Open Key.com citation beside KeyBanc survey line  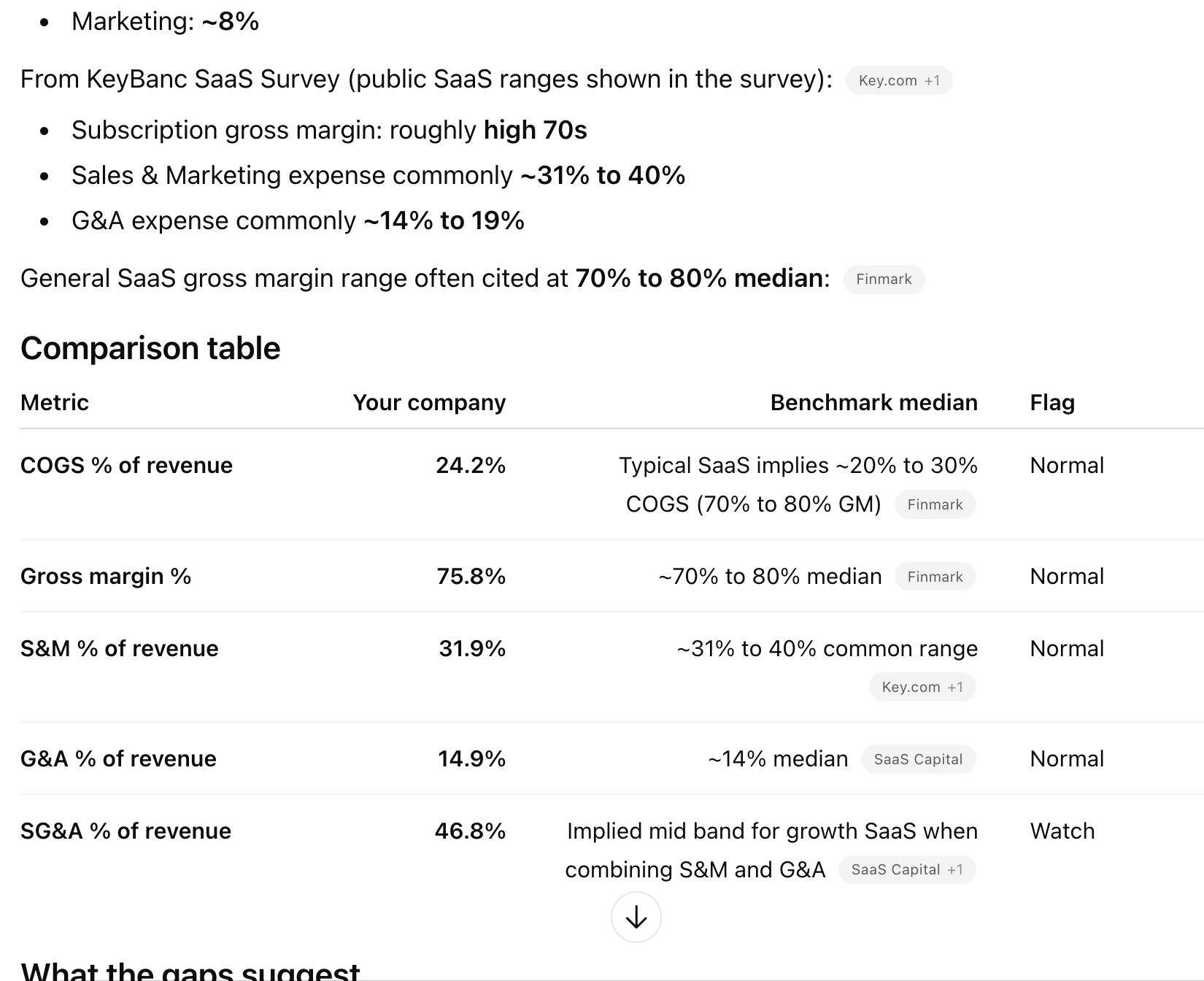click(x=899, y=80)
